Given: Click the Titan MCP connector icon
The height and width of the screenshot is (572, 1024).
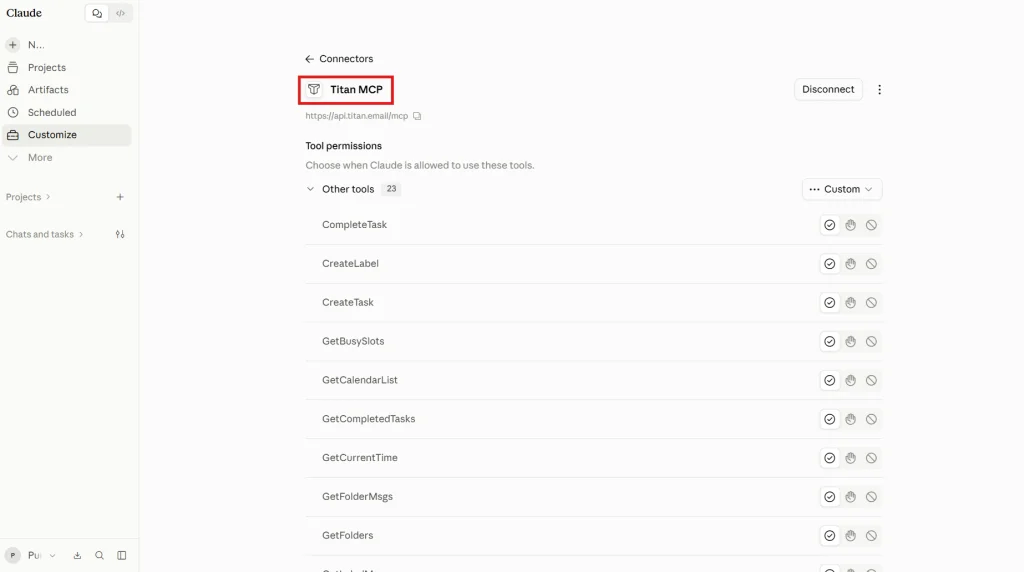Looking at the screenshot, I should (x=314, y=89).
